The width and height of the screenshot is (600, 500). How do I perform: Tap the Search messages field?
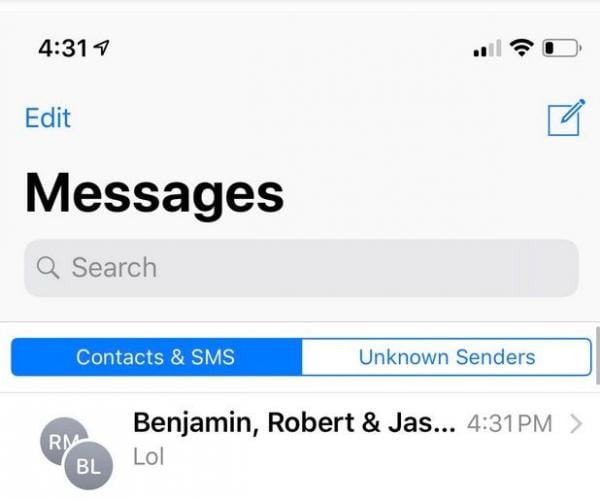(x=302, y=268)
